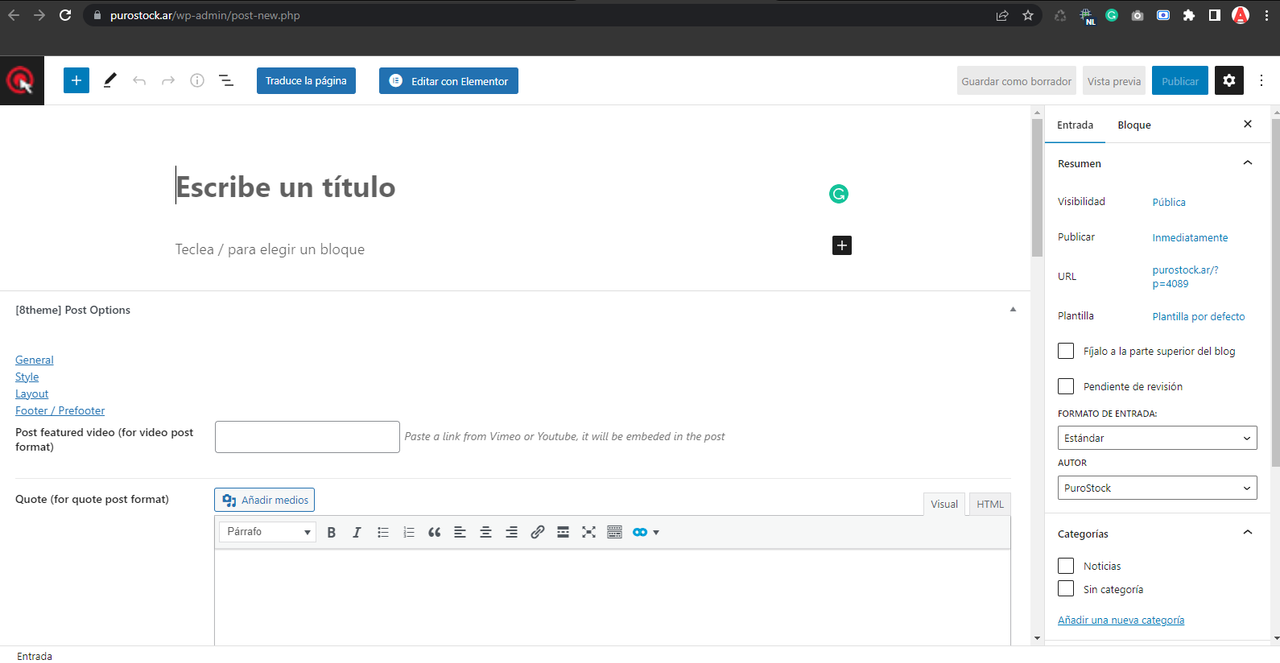The height and width of the screenshot is (663, 1280).
Task: Click the green Grammarly icon in title
Action: click(838, 194)
